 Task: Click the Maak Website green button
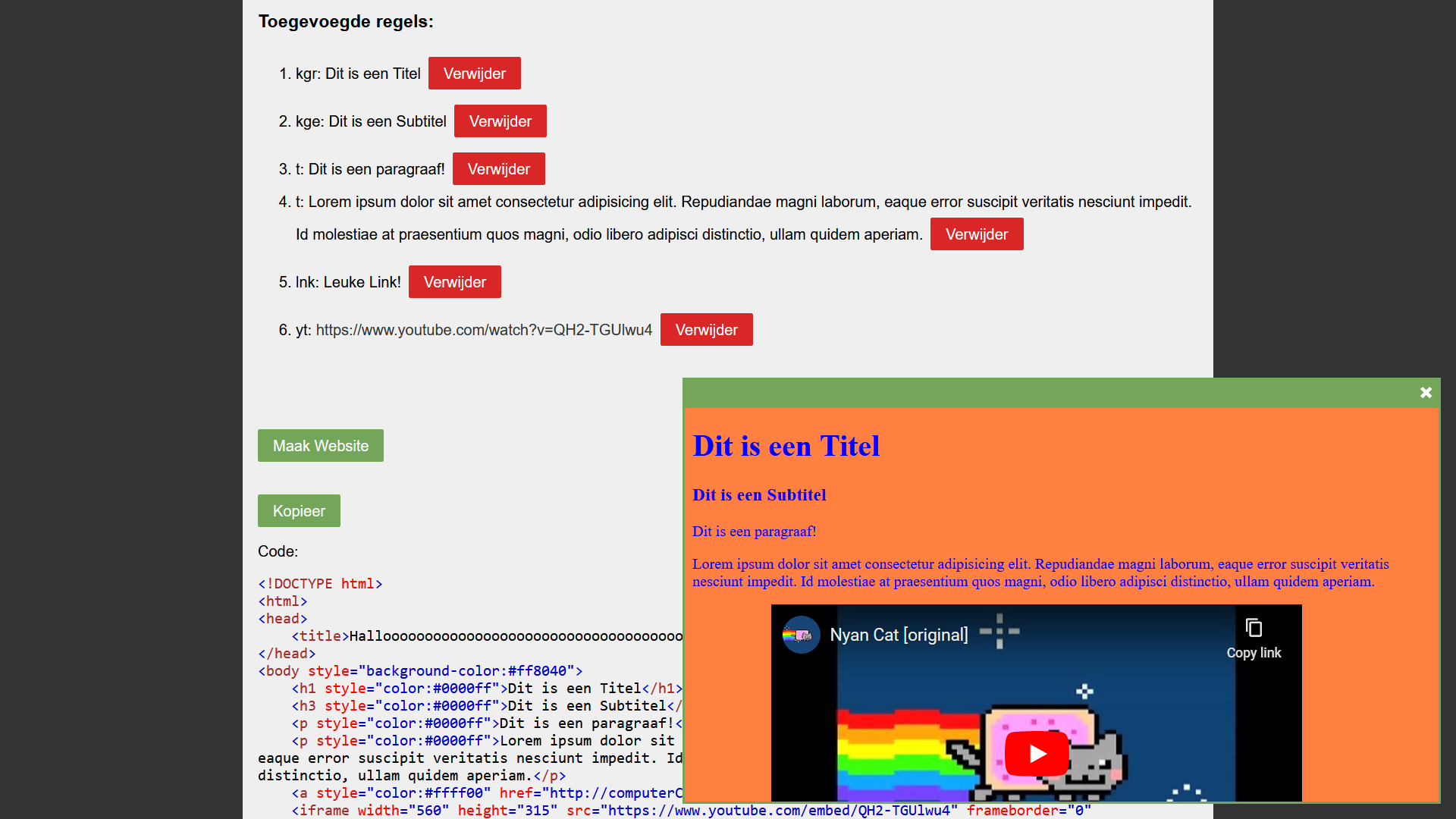click(x=320, y=446)
